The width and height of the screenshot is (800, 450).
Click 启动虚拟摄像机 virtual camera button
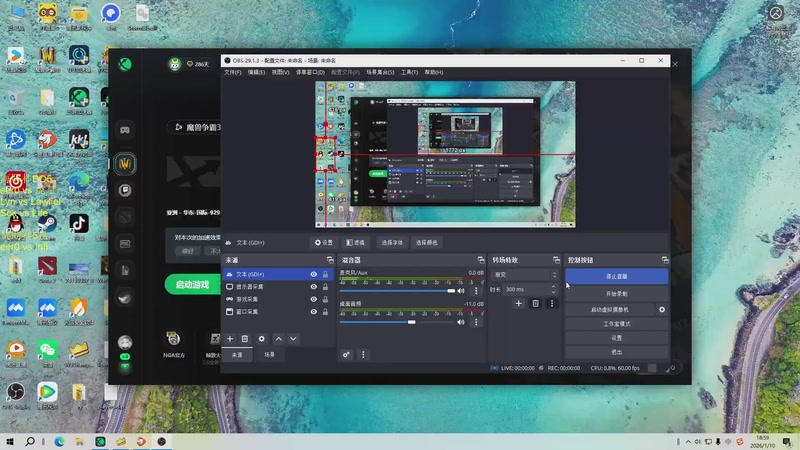click(610, 310)
